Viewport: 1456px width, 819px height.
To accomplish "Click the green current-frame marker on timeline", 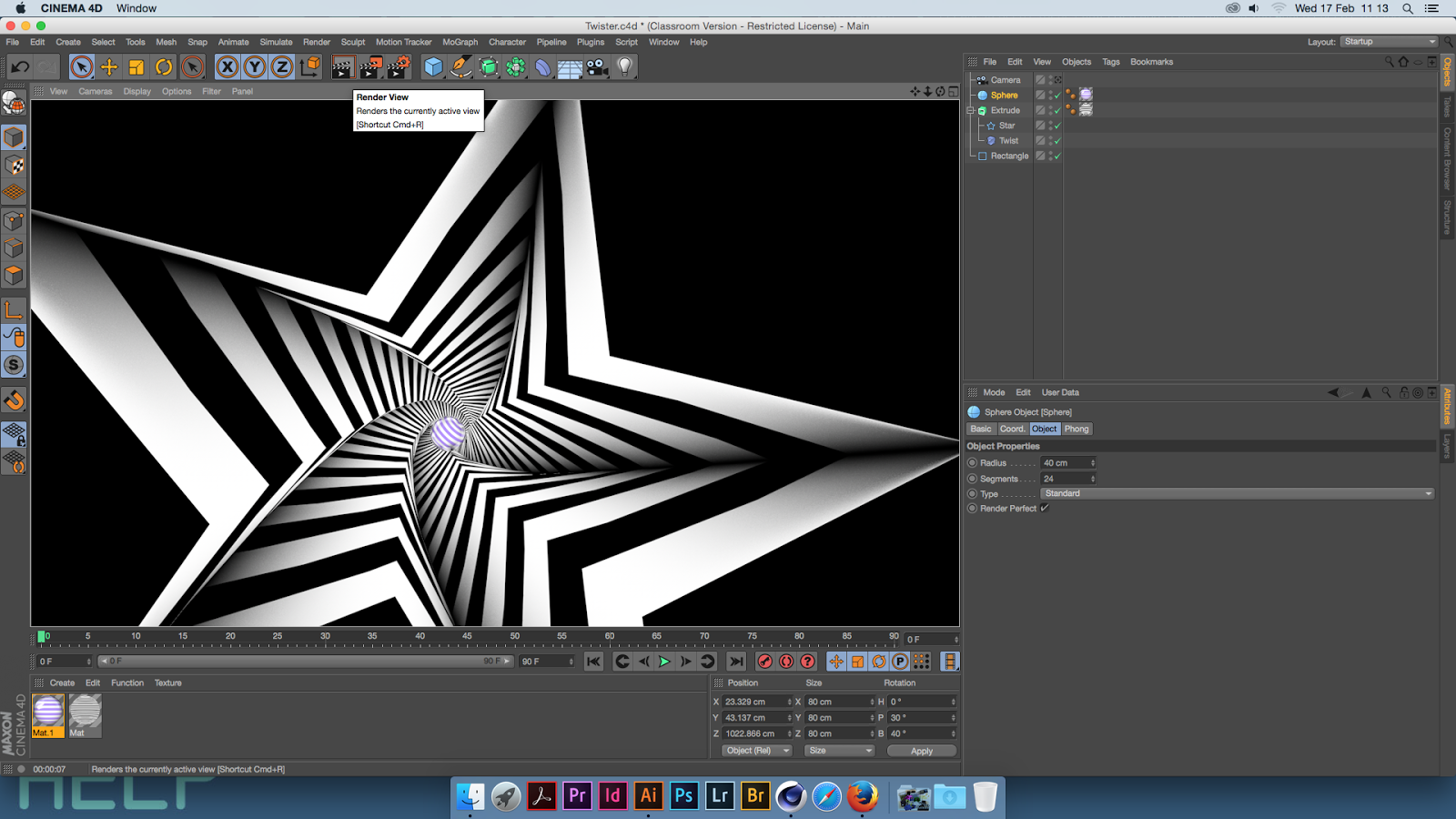I will tap(41, 637).
